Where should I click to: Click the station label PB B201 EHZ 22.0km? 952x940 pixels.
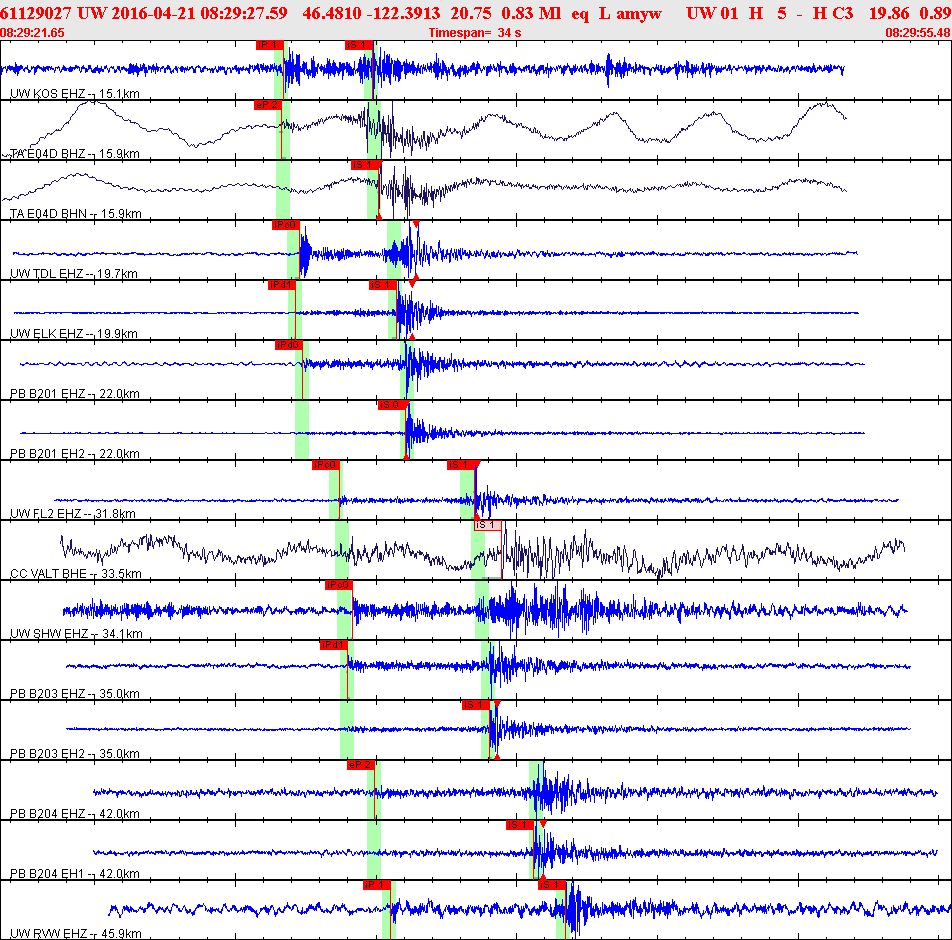pos(75,393)
